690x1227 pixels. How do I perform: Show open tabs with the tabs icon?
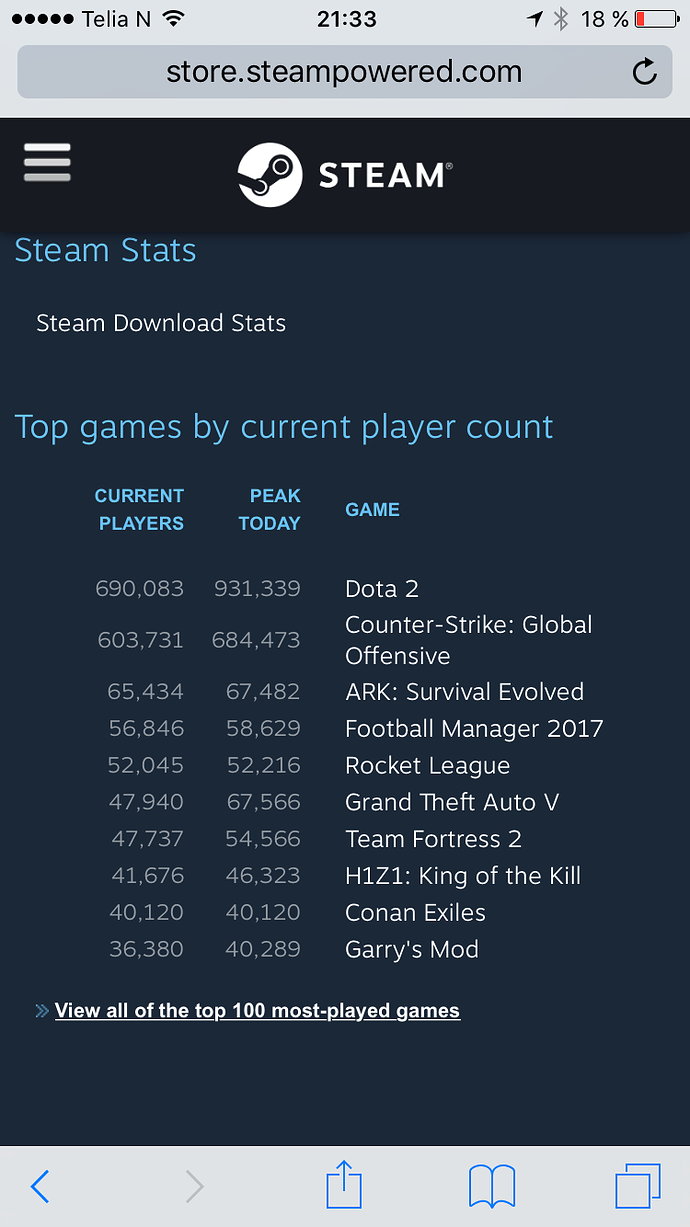[638, 1186]
